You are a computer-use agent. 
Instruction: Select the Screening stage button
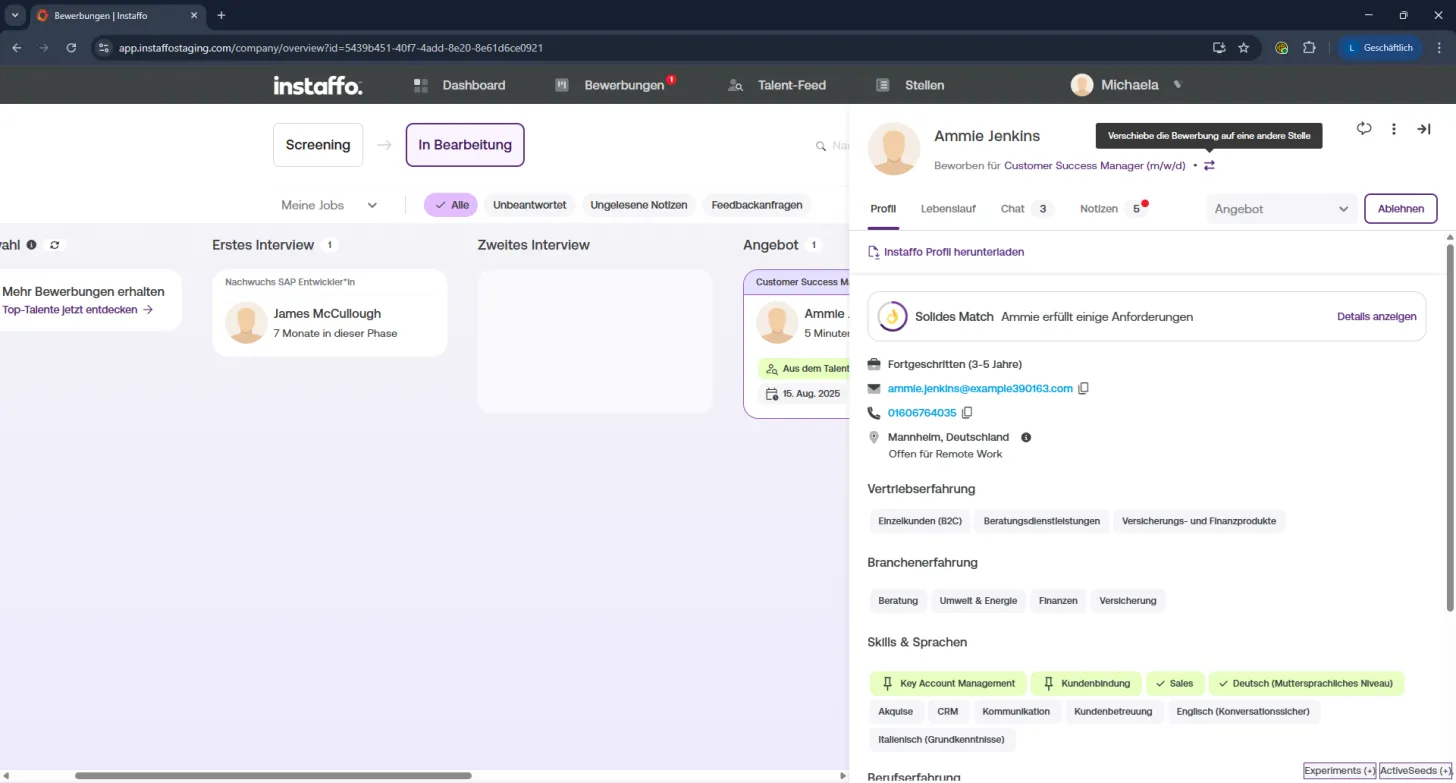coord(318,145)
